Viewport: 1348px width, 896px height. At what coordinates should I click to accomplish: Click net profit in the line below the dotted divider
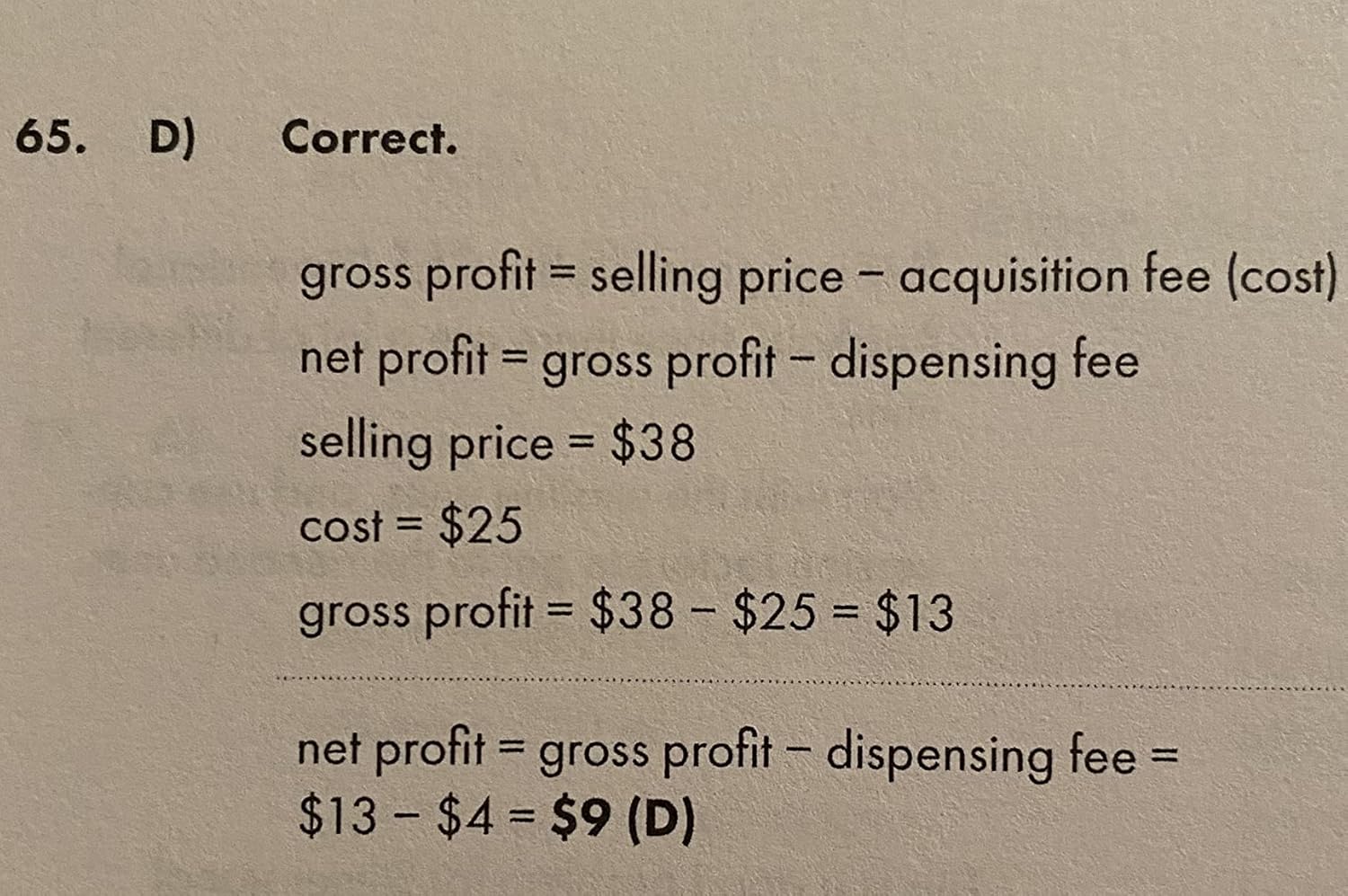click(391, 750)
